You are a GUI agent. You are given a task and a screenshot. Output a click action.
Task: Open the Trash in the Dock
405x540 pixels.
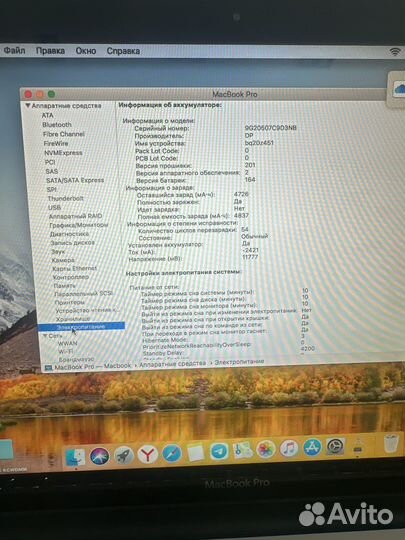[x=391, y=443]
